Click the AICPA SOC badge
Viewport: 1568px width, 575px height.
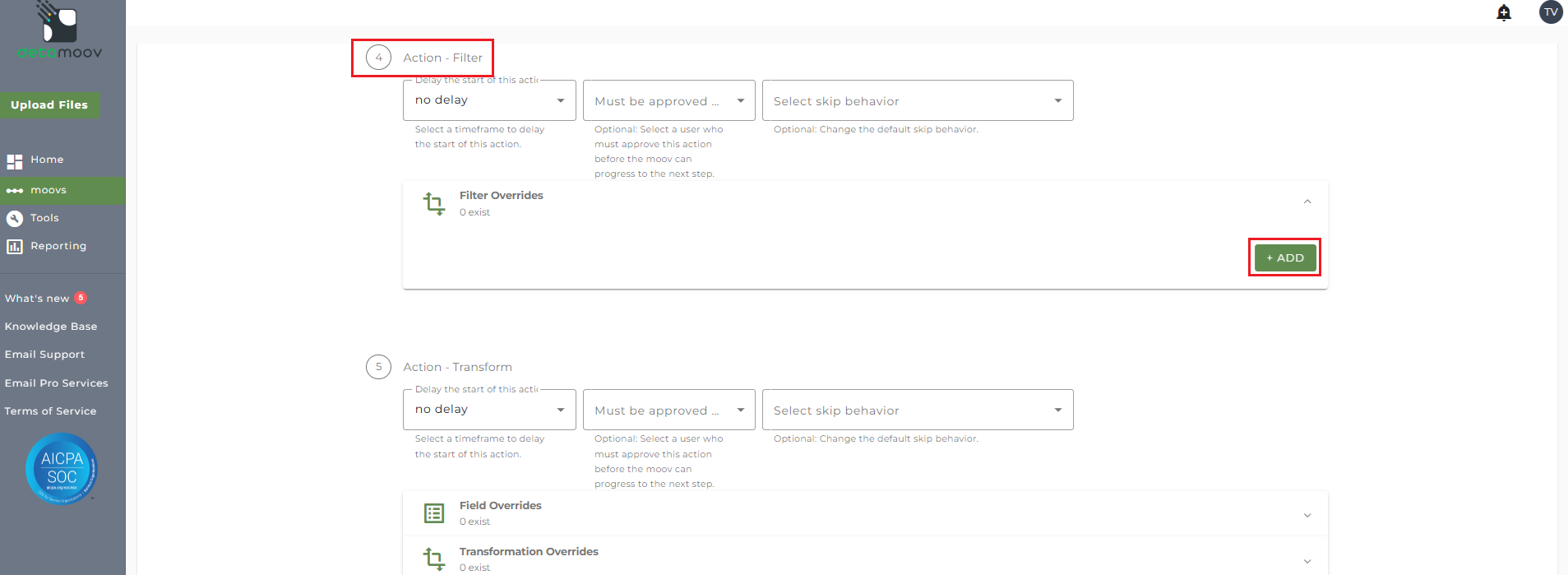tap(62, 469)
